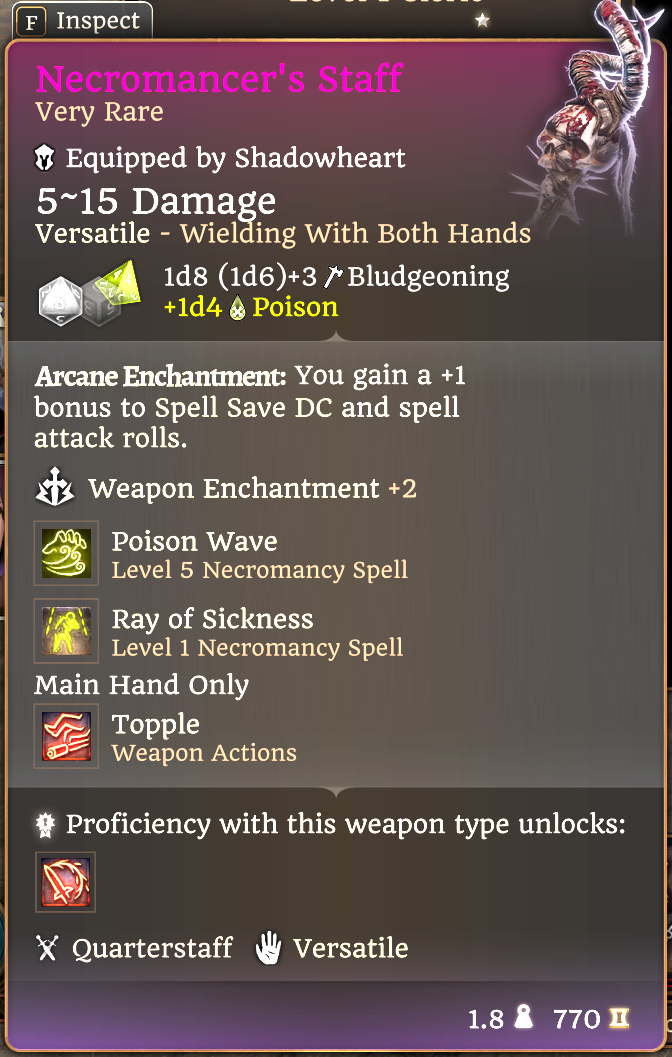Click the gold coin value icon
Viewport: 672px width, 1057px height.
619,1019
